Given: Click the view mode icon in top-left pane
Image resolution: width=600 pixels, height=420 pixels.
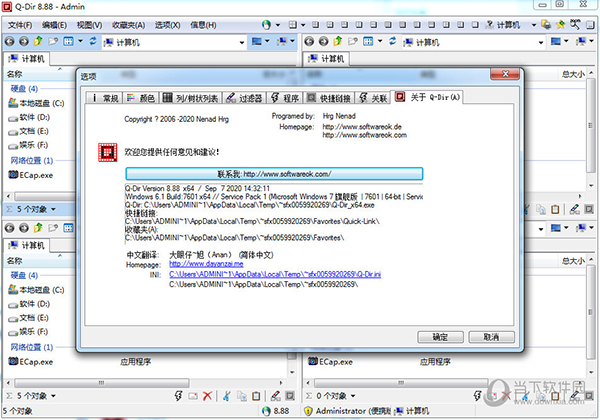Looking at the screenshot, I should (x=68, y=41).
